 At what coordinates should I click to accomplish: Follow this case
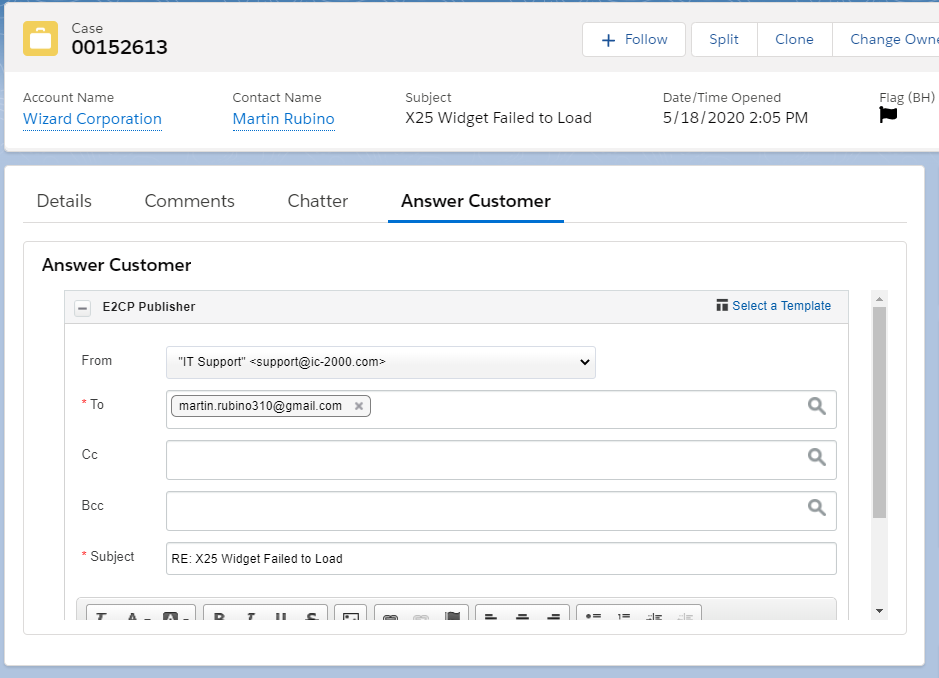pyautogui.click(x=634, y=40)
